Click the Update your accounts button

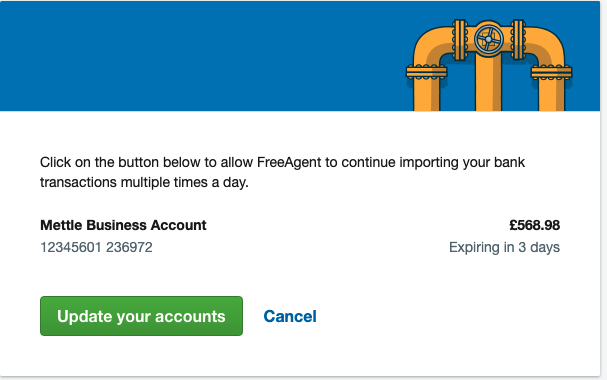click(x=141, y=316)
